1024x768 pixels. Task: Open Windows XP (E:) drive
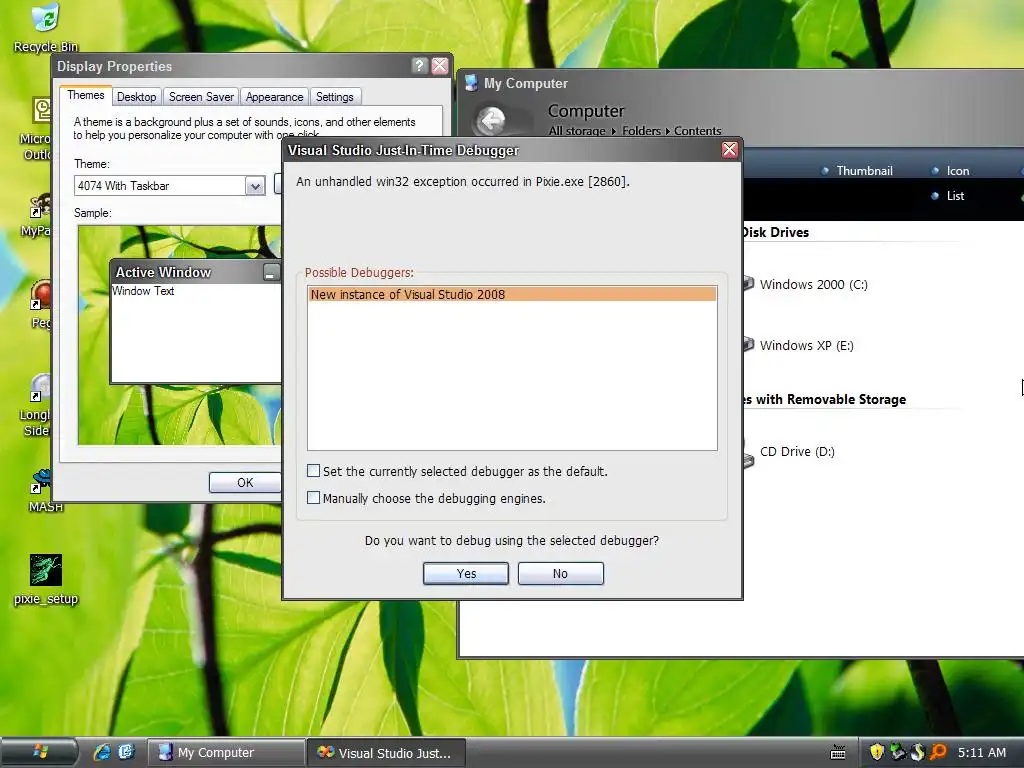point(798,345)
